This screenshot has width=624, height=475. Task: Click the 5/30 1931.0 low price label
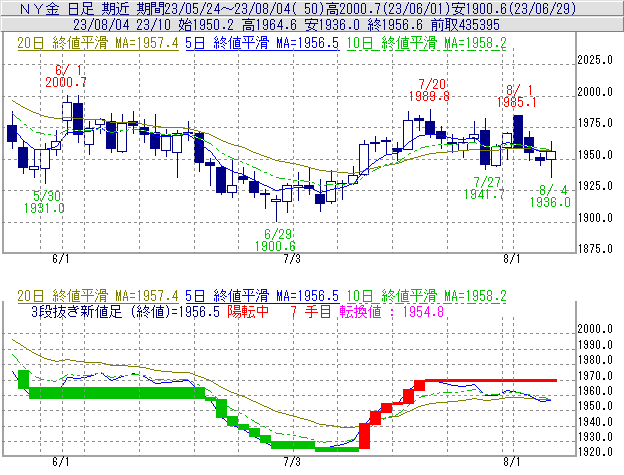coord(44,202)
